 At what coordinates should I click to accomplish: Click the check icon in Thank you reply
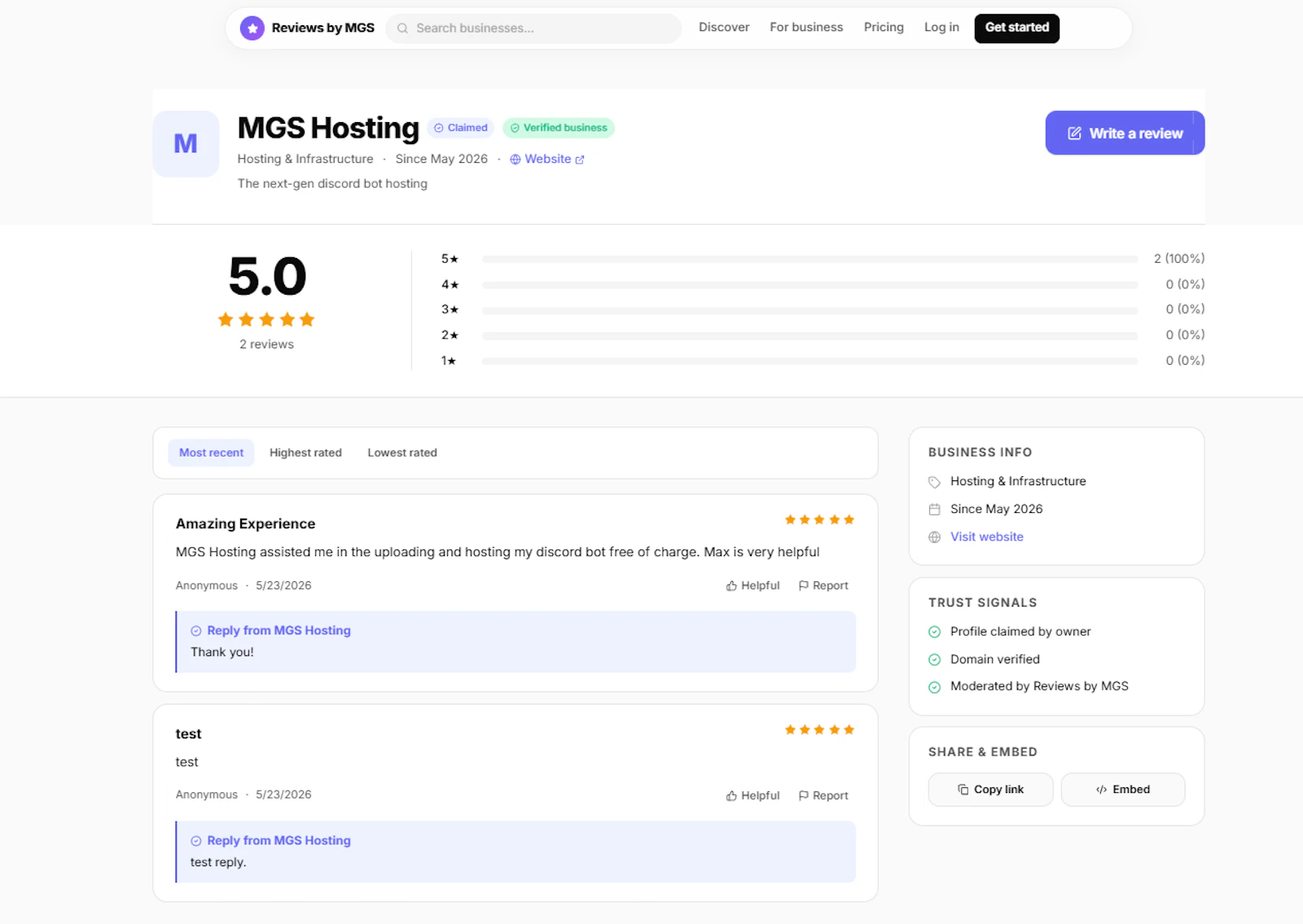point(196,631)
